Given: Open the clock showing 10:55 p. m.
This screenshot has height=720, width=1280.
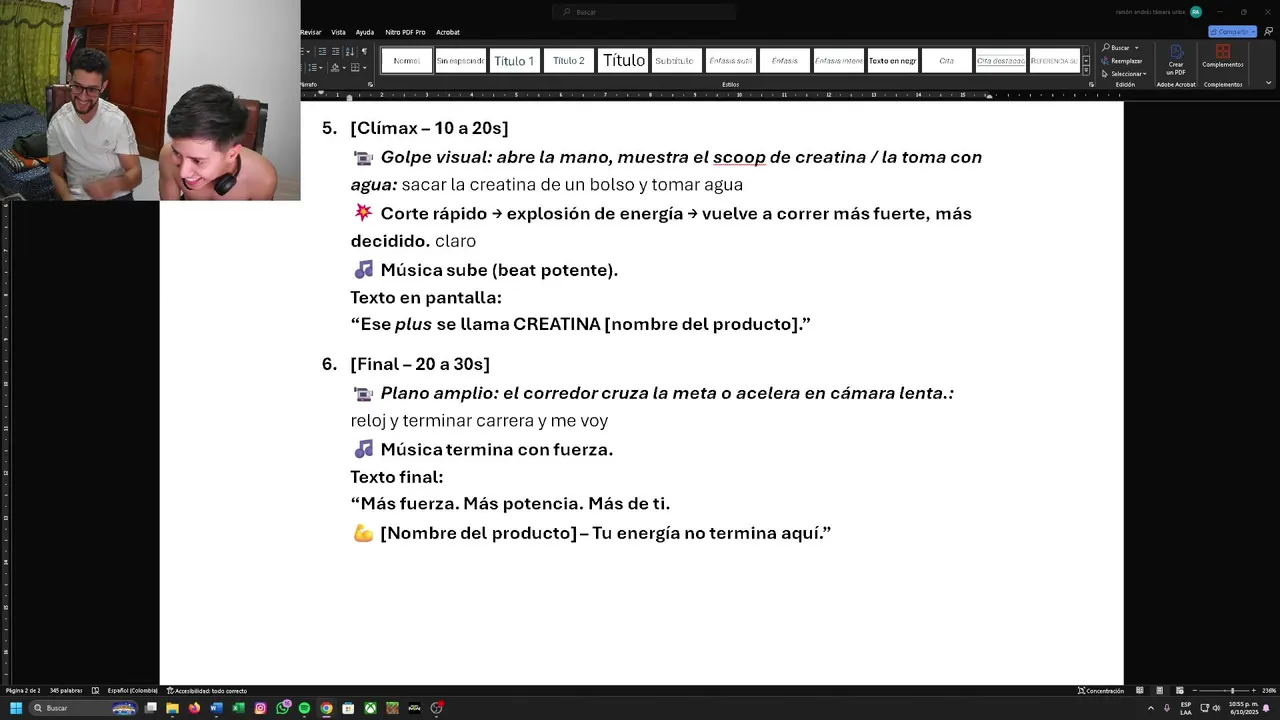Looking at the screenshot, I should [x=1244, y=708].
